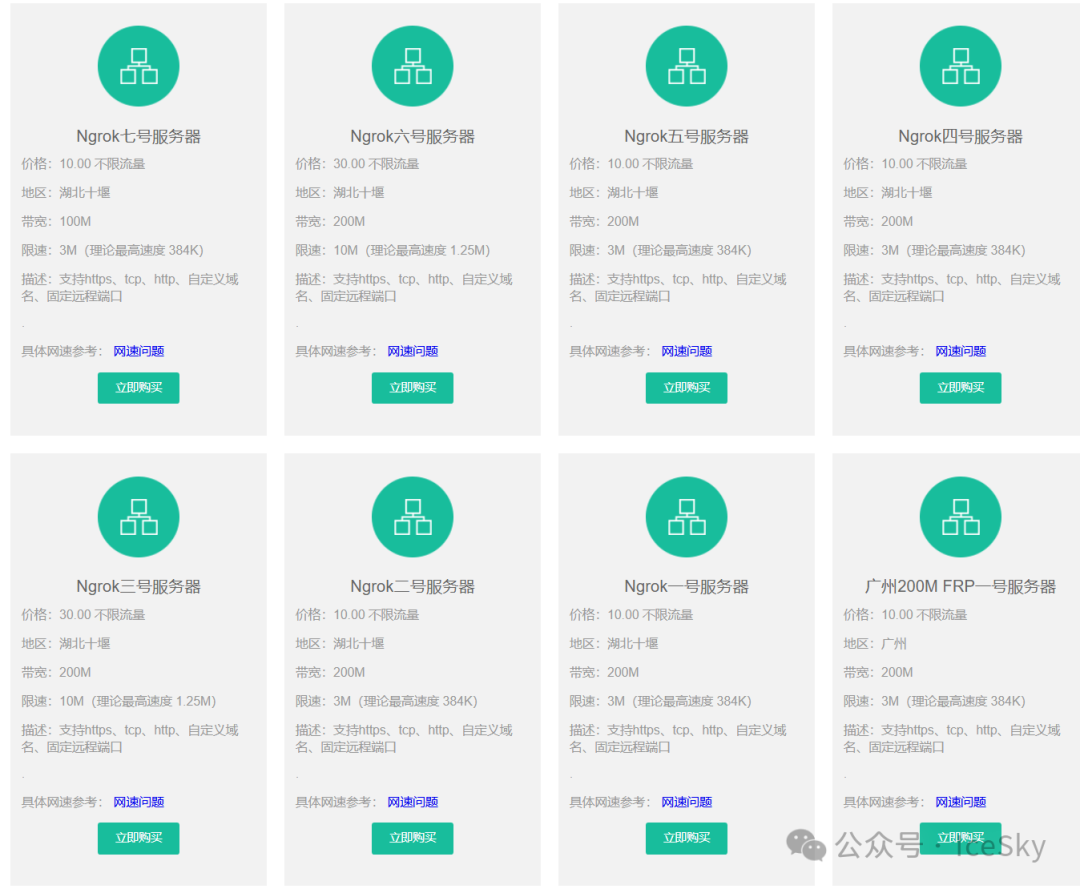Follow 网速问题 link for Ngrok六号服务器
Viewport: 1080px width, 889px height.
click(x=412, y=351)
